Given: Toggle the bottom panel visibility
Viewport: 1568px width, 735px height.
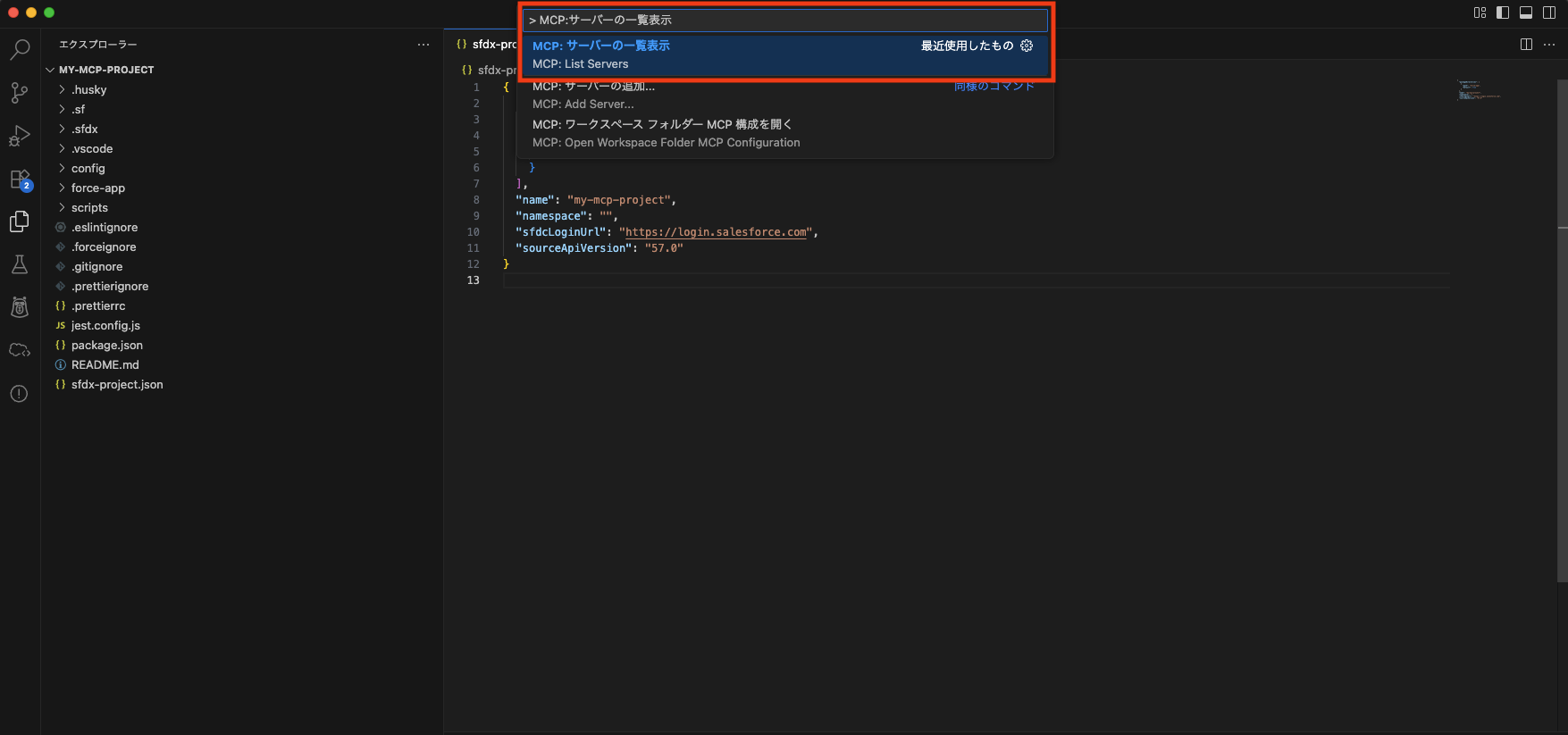Looking at the screenshot, I should (x=1526, y=13).
